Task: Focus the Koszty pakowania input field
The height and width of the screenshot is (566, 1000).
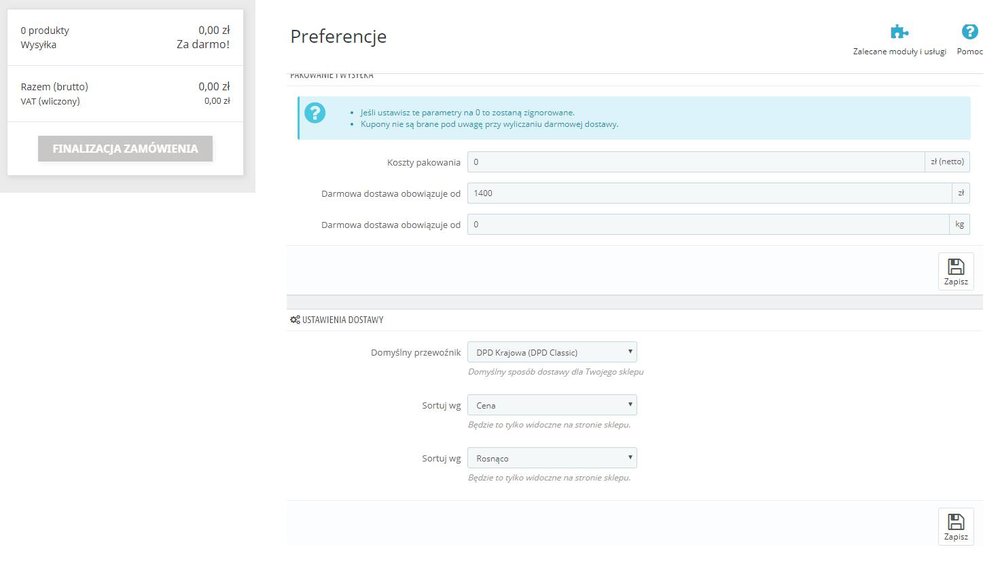Action: click(x=696, y=162)
